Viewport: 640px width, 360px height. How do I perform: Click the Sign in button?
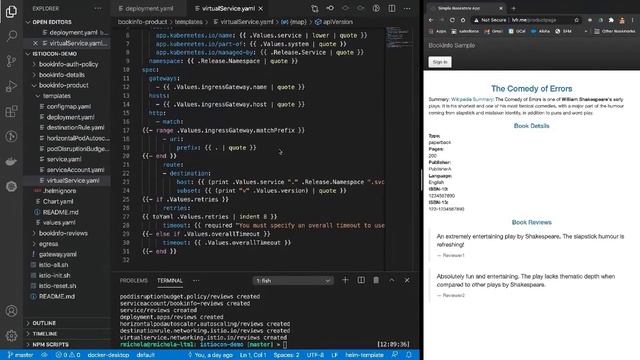point(440,62)
